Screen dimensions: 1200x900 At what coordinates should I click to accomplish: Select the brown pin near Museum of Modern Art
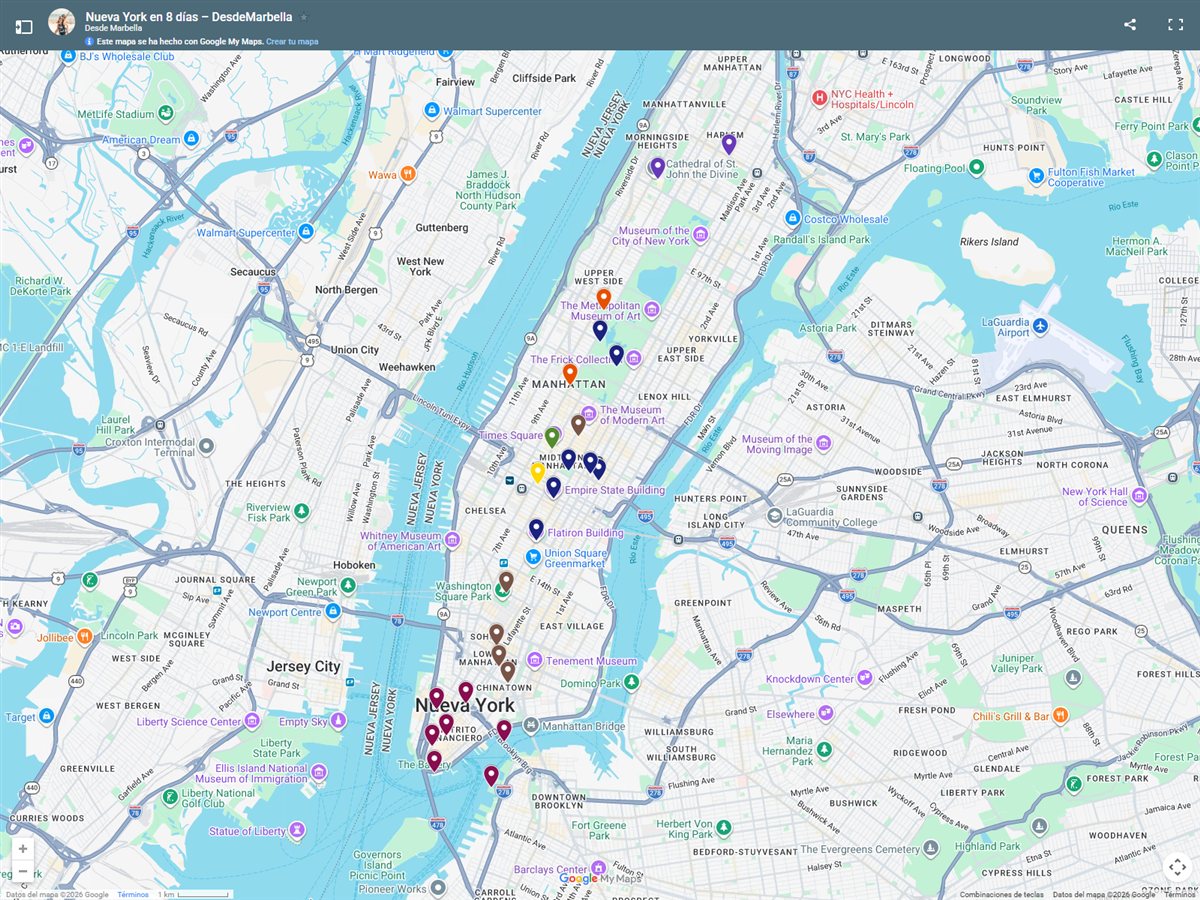point(578,424)
